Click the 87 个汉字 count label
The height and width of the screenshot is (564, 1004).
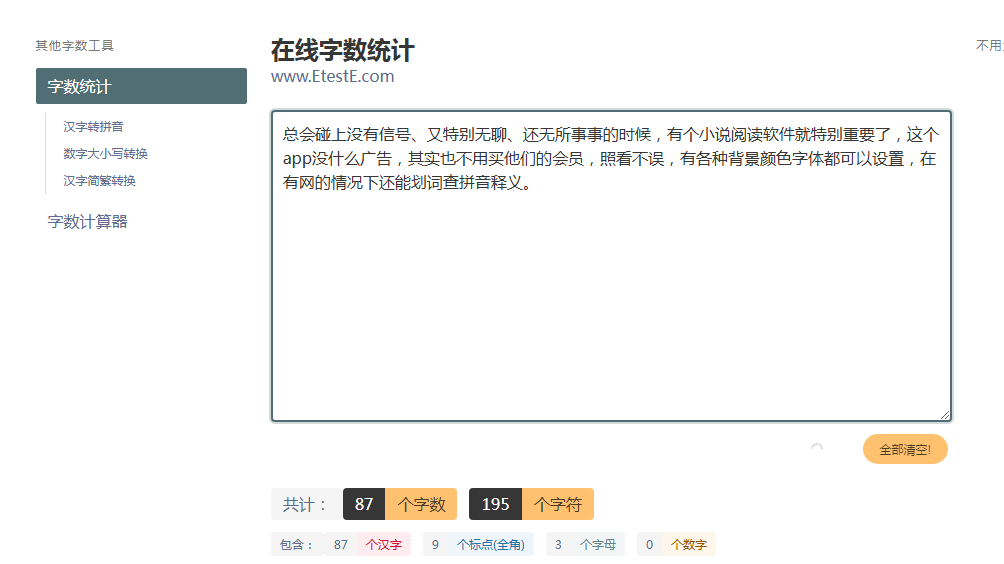(x=368, y=544)
